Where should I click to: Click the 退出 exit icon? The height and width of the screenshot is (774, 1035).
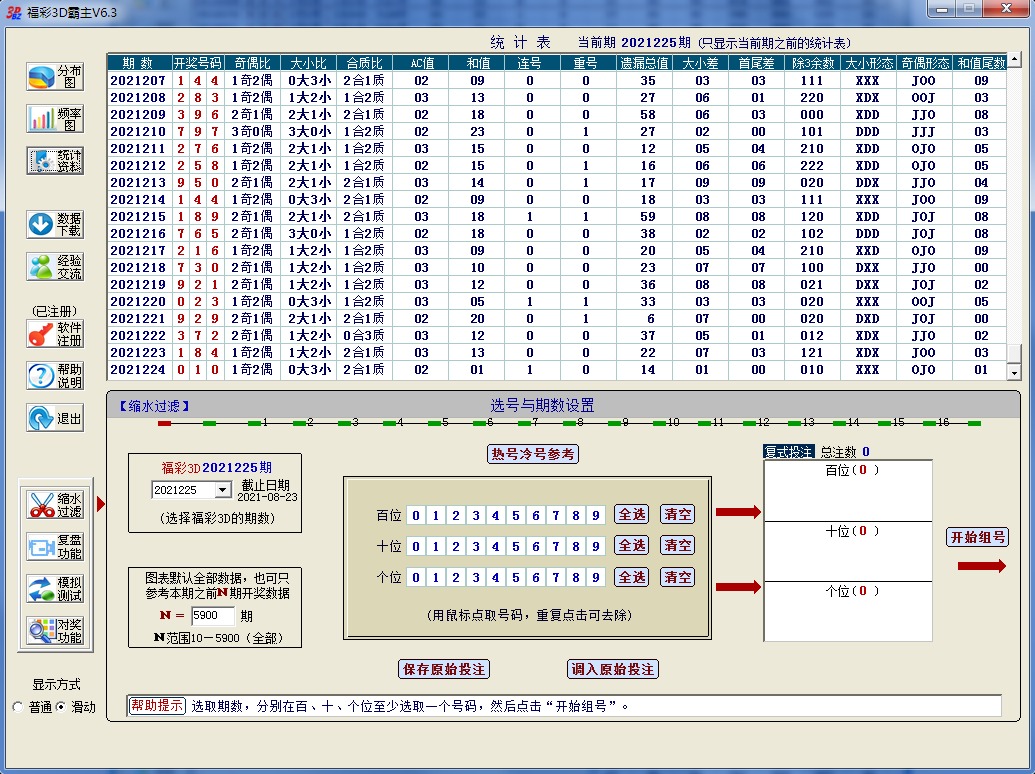click(55, 419)
